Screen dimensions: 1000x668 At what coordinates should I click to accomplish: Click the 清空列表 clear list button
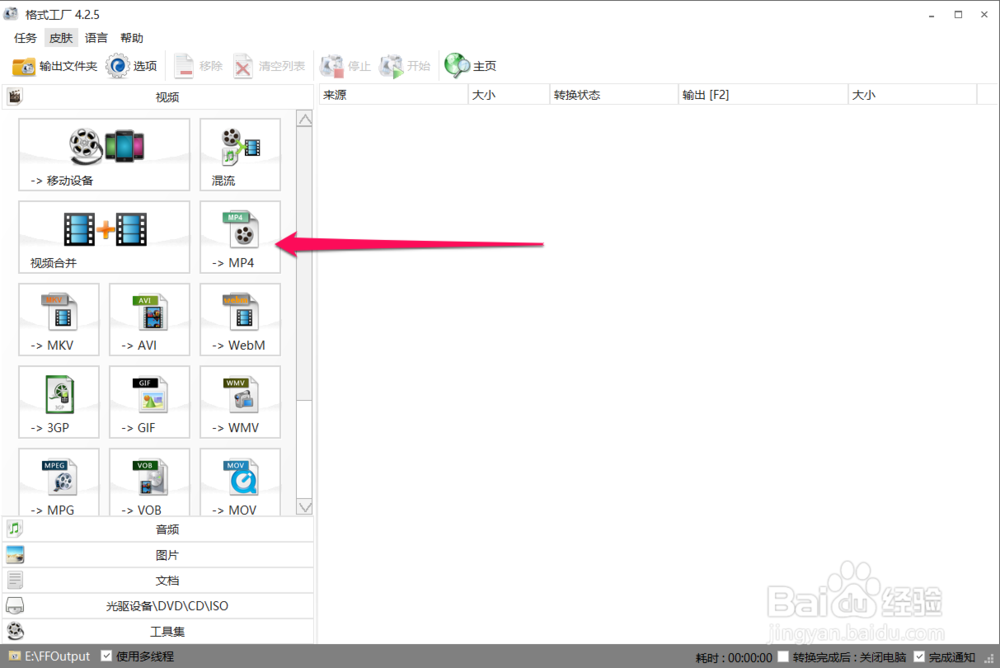point(269,66)
